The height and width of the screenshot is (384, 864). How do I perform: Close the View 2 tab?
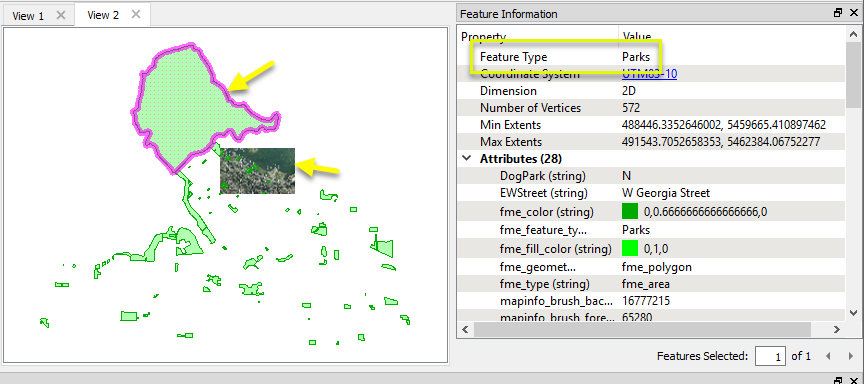click(137, 14)
